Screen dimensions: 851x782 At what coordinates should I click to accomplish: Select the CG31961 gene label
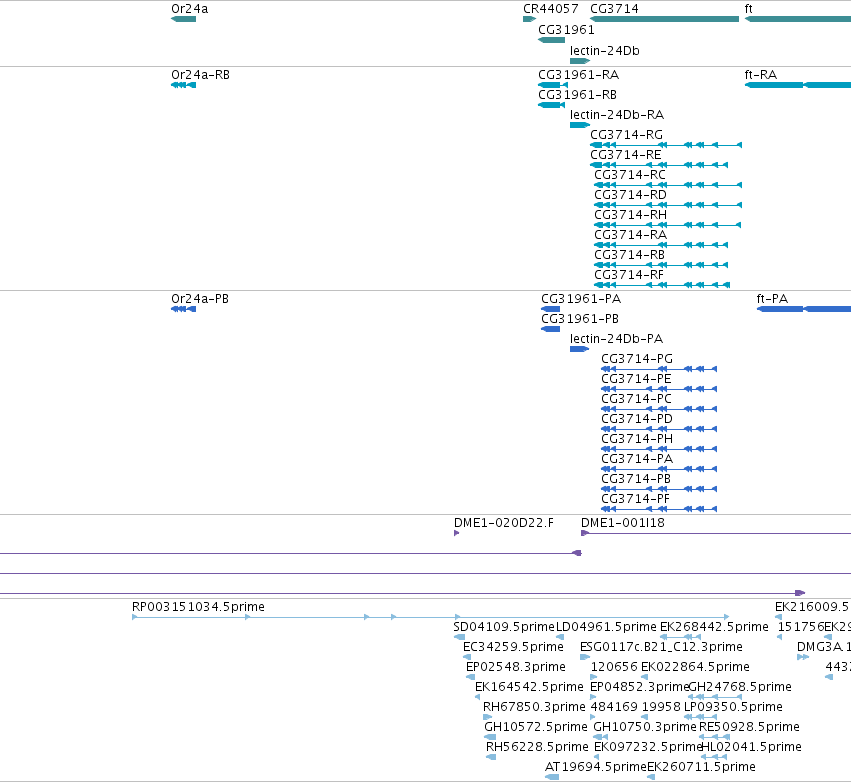(566, 30)
